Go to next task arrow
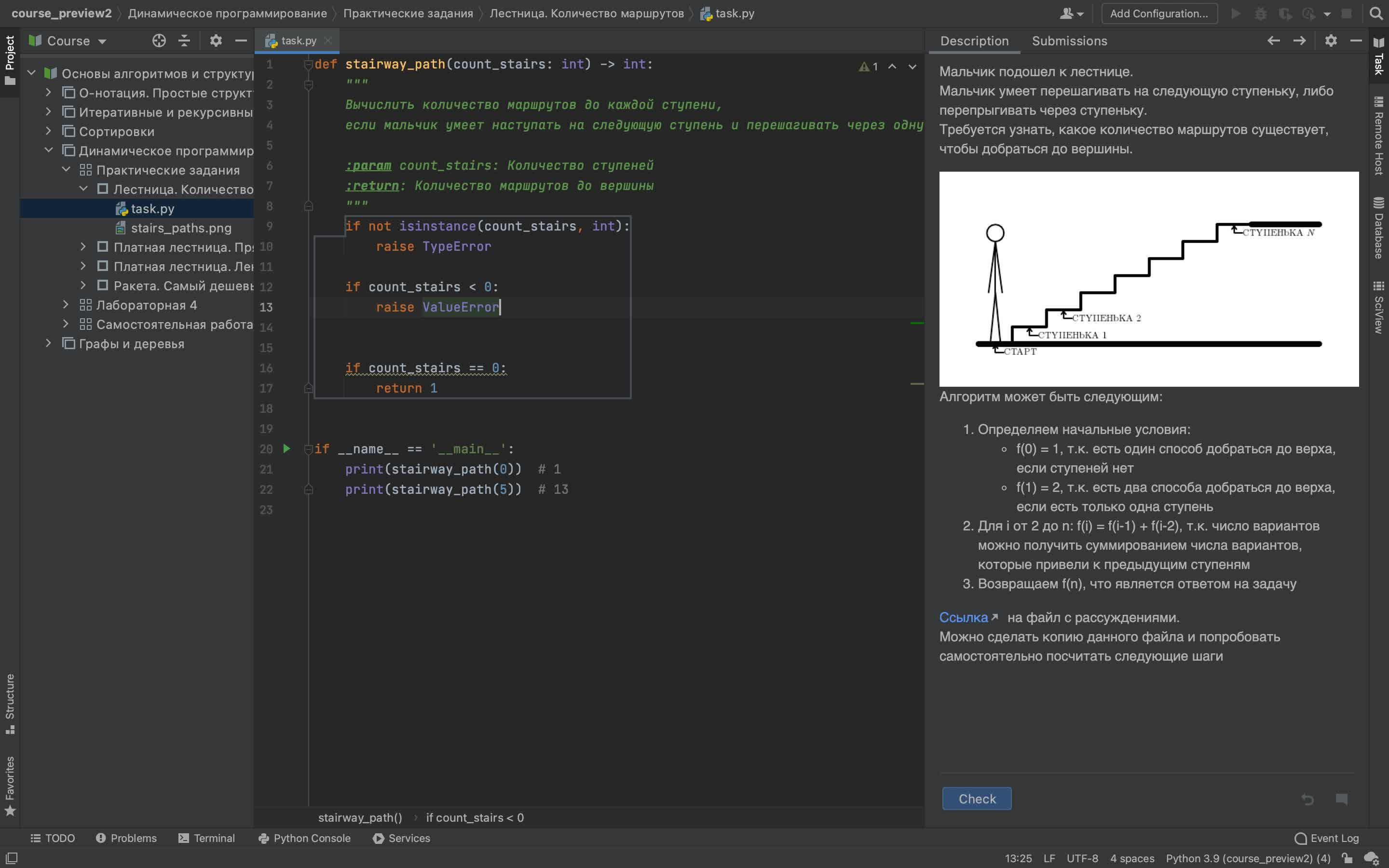The width and height of the screenshot is (1389, 868). click(1299, 41)
